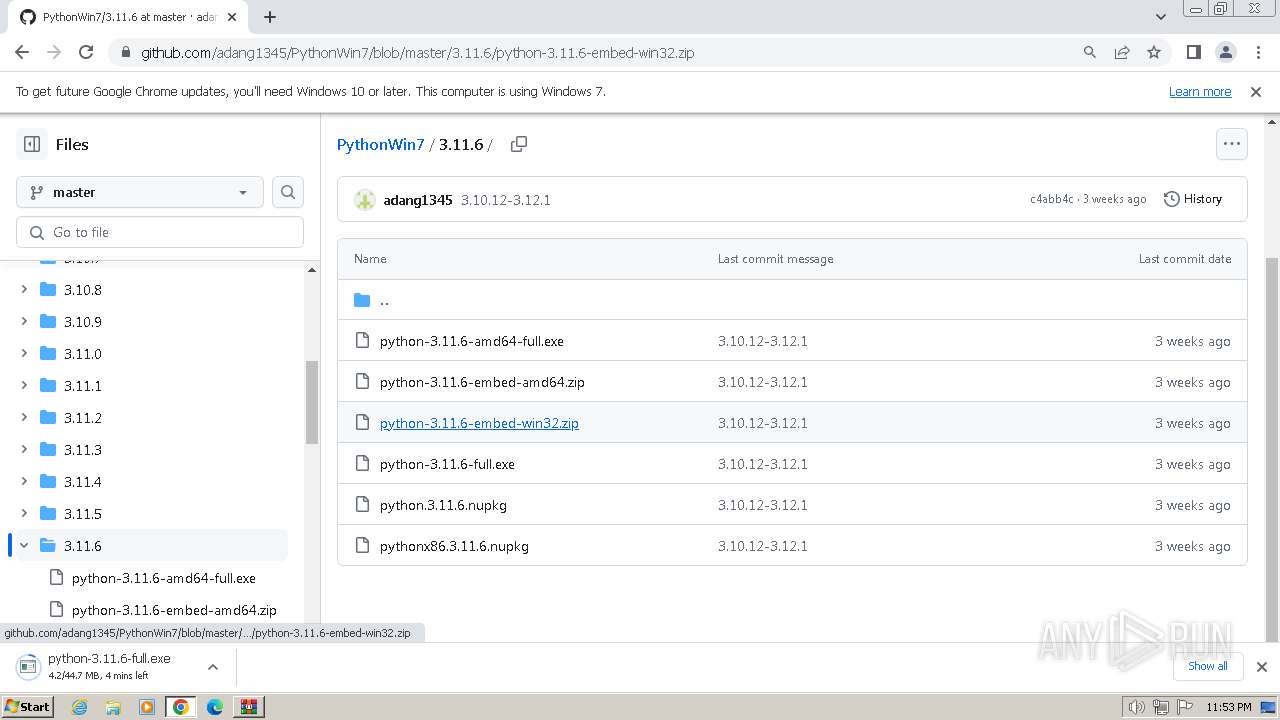Click the address bar URL
1280x720 pixels.
point(417,52)
